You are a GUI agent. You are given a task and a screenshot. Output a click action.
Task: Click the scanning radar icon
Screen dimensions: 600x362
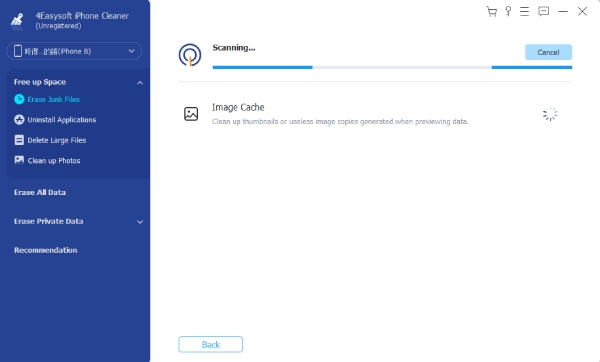[190, 55]
